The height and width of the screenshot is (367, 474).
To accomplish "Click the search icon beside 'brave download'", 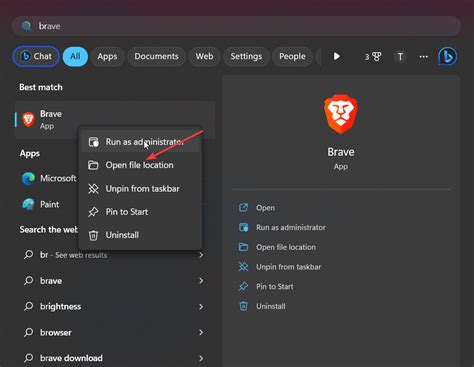I will [x=29, y=358].
